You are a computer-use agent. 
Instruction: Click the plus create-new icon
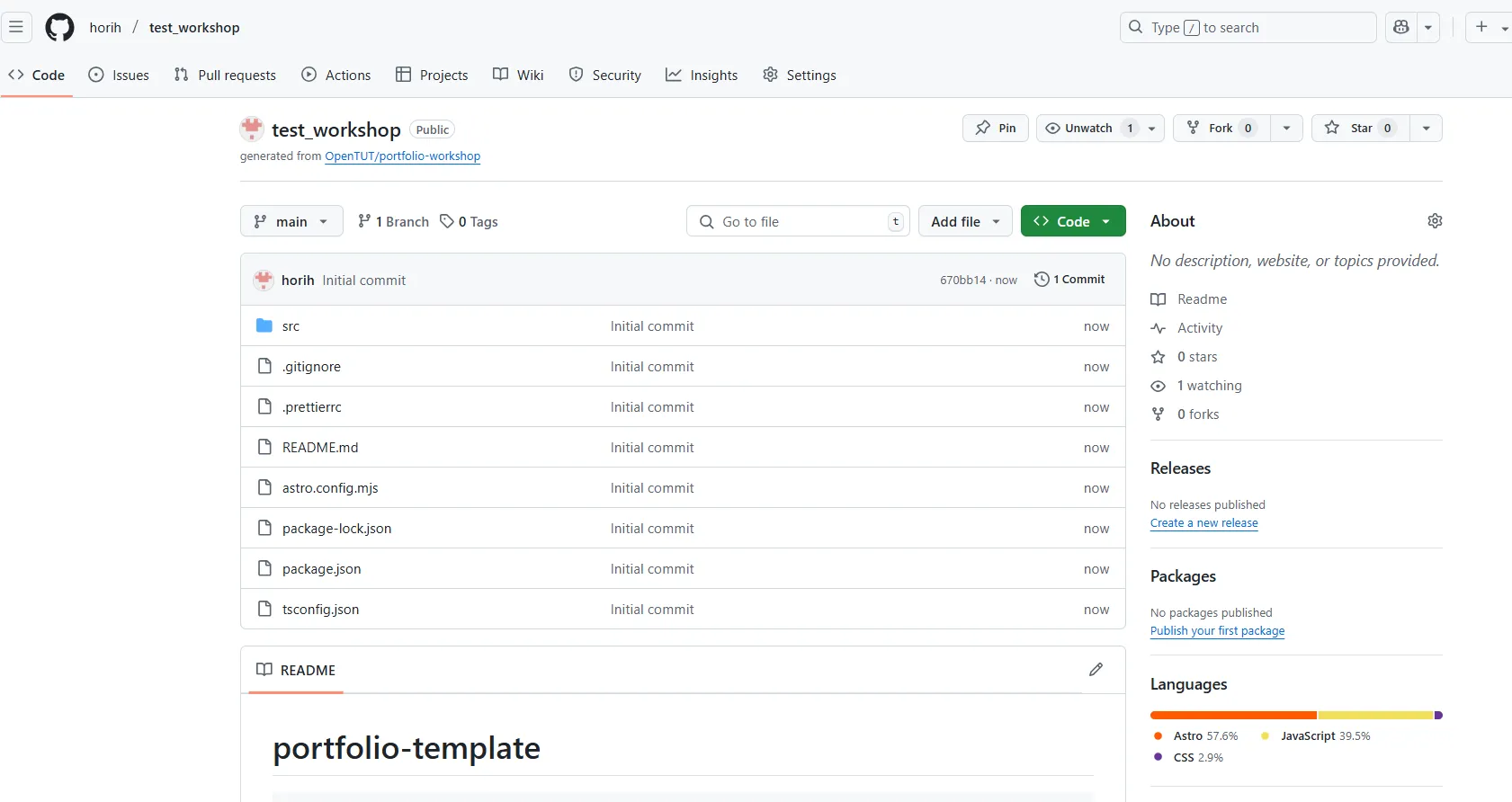(1481, 27)
